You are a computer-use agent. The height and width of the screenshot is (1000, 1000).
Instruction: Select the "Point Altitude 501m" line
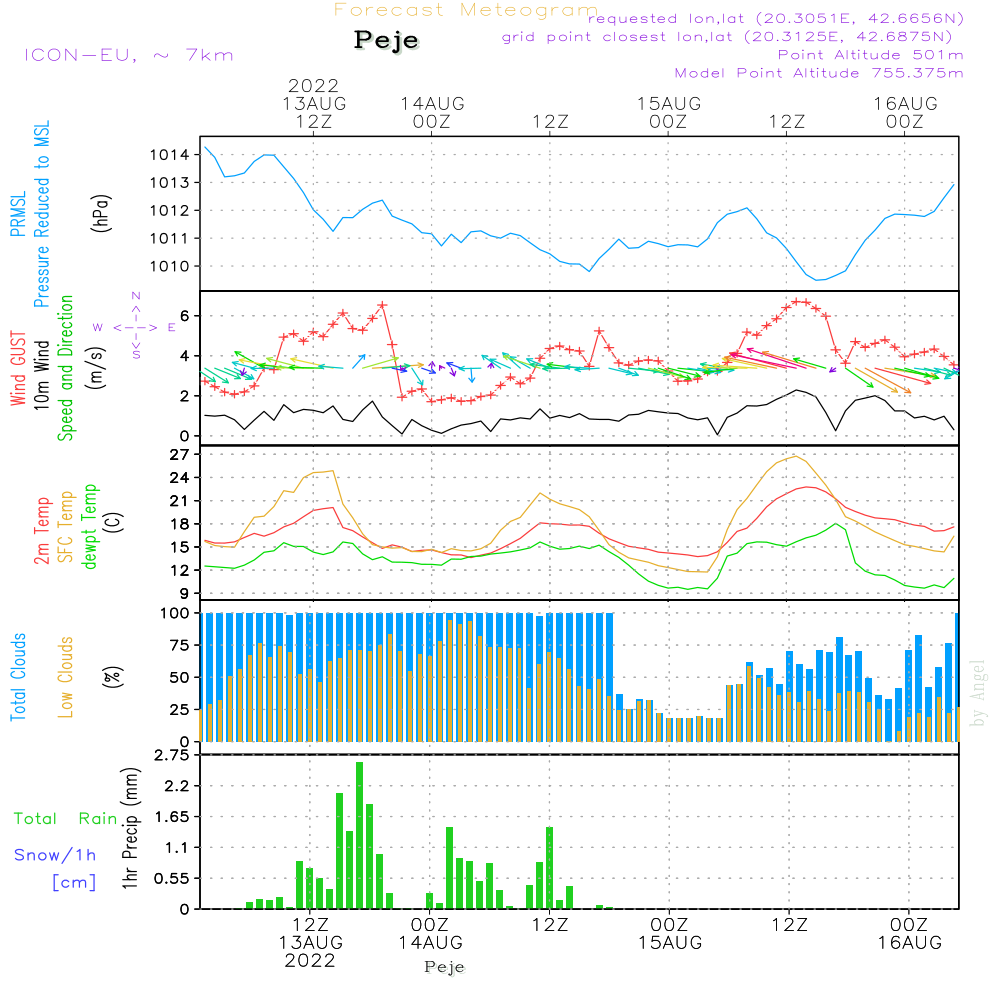click(x=871, y=55)
